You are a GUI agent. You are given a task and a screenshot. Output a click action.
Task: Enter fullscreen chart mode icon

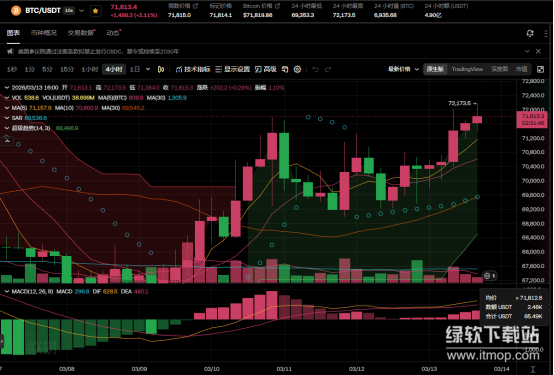(540, 69)
